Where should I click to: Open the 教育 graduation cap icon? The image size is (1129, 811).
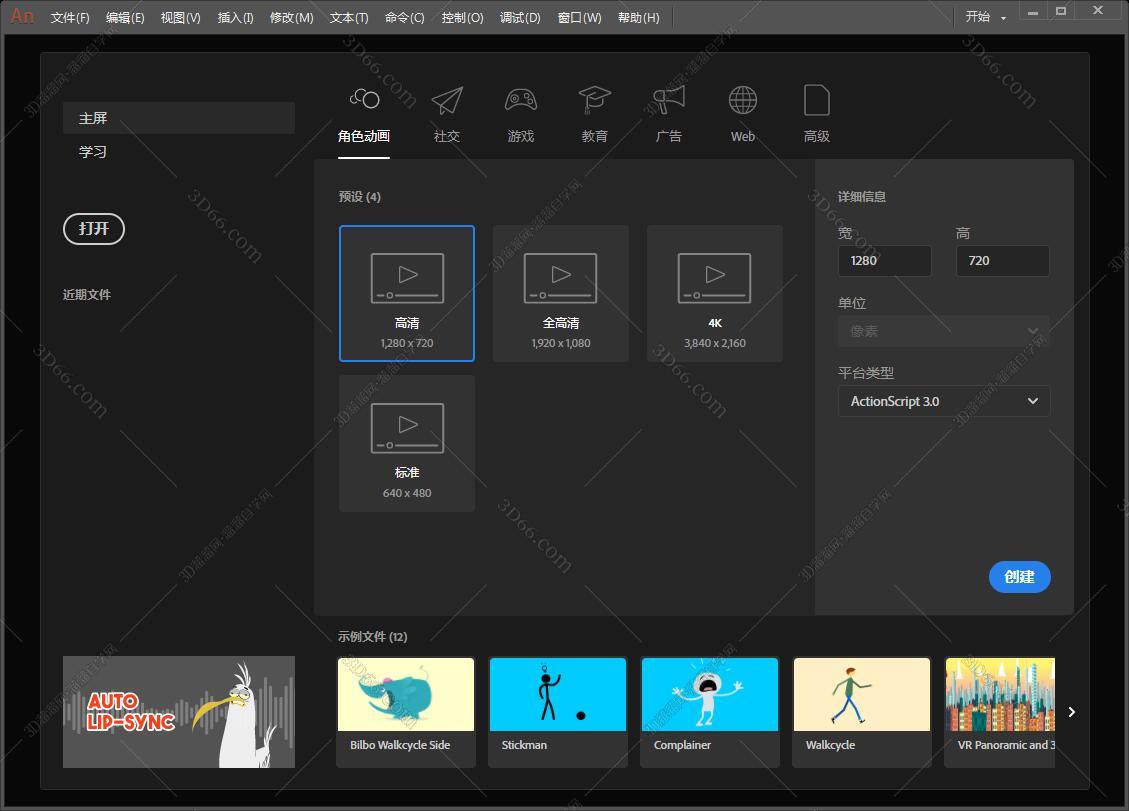pyautogui.click(x=594, y=99)
